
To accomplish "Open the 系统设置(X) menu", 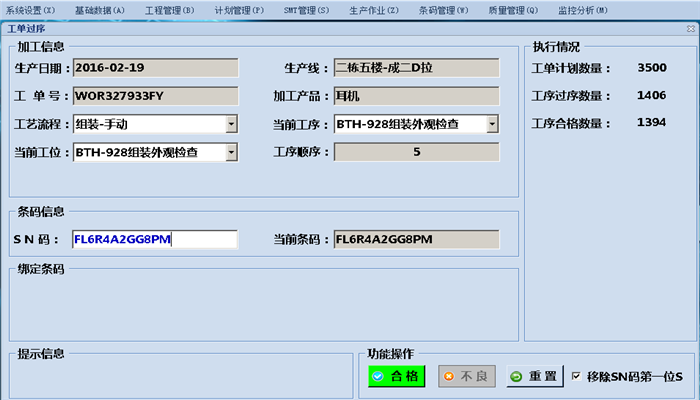I will 30,10.
